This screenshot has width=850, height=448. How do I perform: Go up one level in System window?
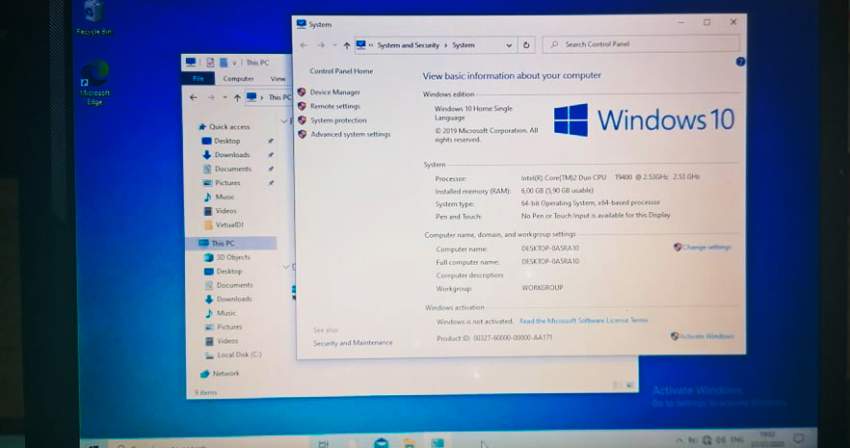[346, 45]
